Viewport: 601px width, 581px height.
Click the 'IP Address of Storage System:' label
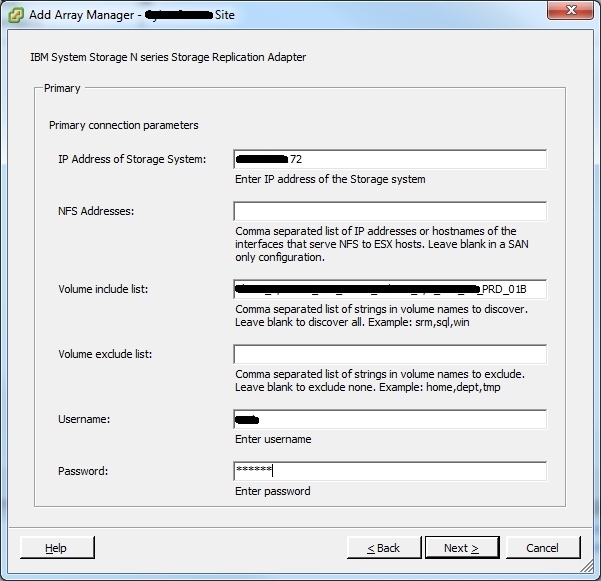[132, 159]
